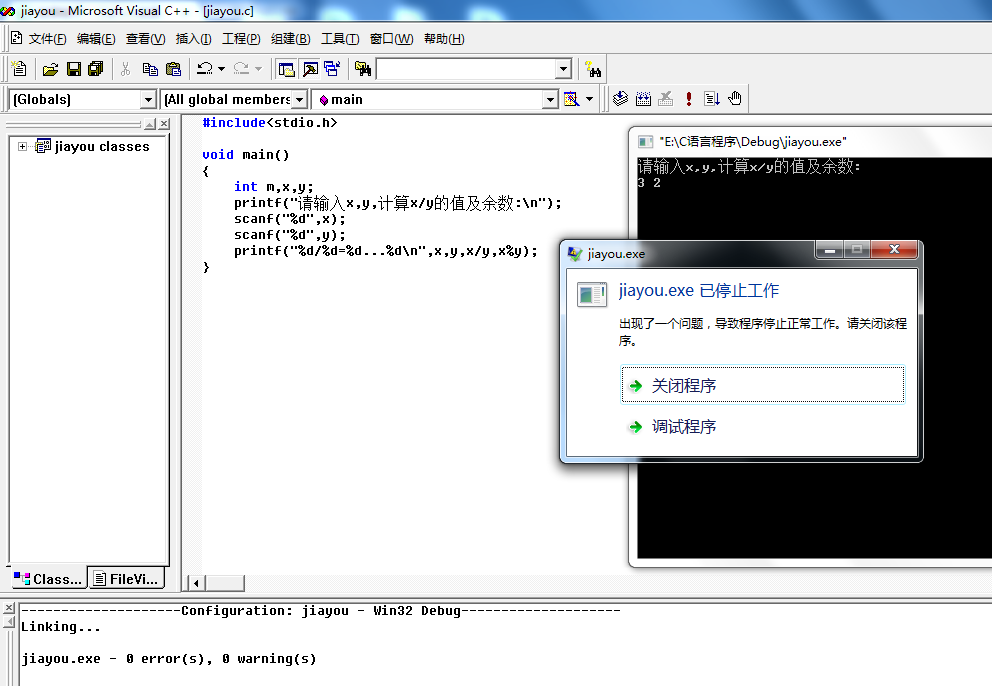
Task: Open the 文件(F) menu
Action: (47, 39)
